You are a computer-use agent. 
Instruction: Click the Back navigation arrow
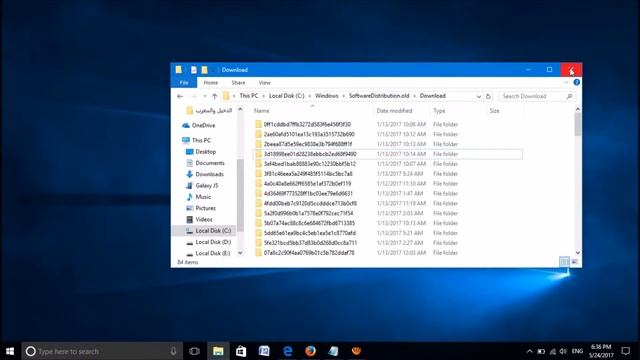pos(180,96)
